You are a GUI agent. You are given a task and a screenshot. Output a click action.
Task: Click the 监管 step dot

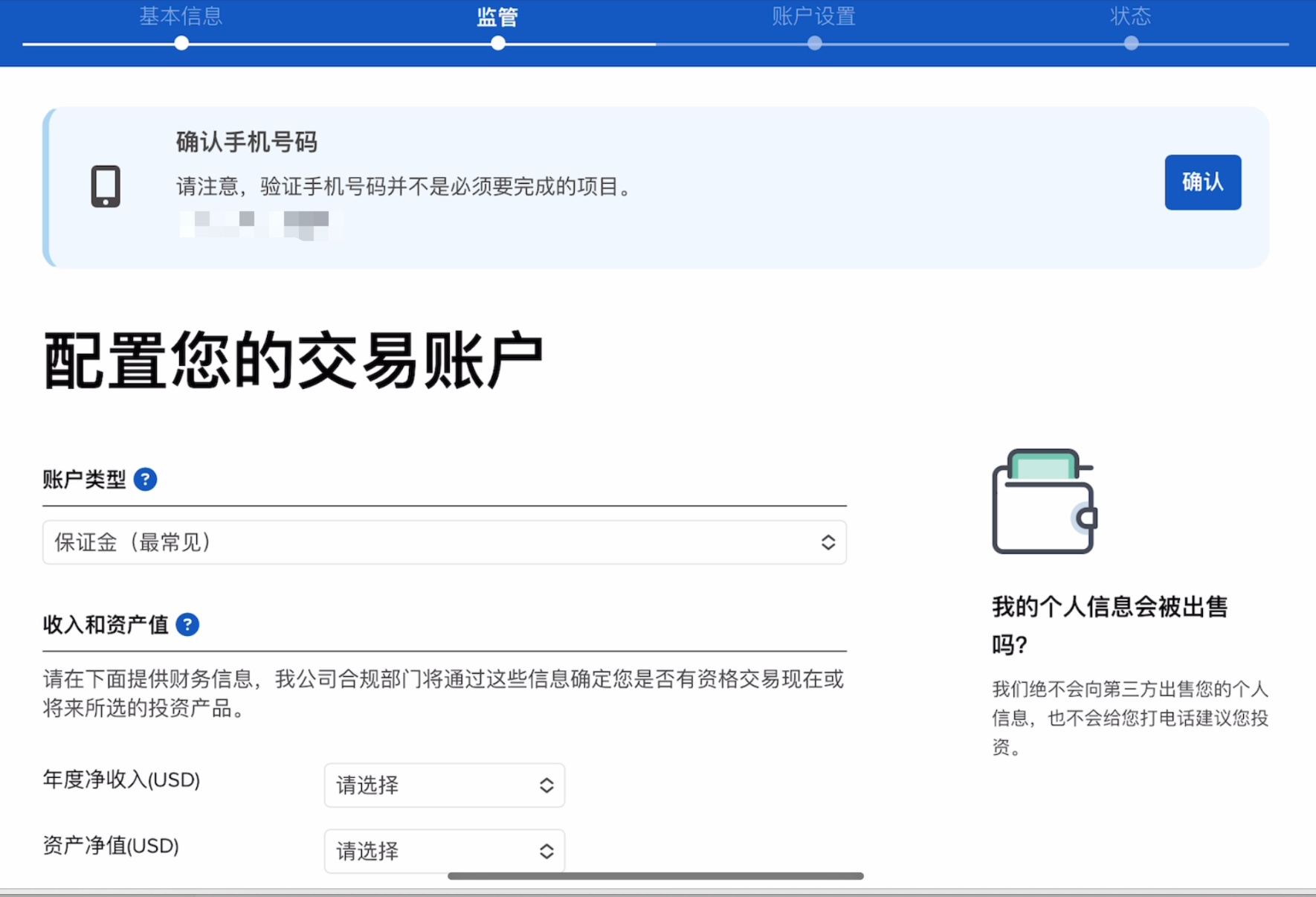click(498, 43)
